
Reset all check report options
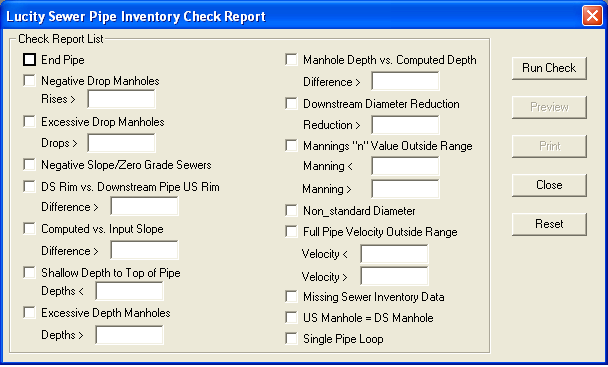click(549, 224)
